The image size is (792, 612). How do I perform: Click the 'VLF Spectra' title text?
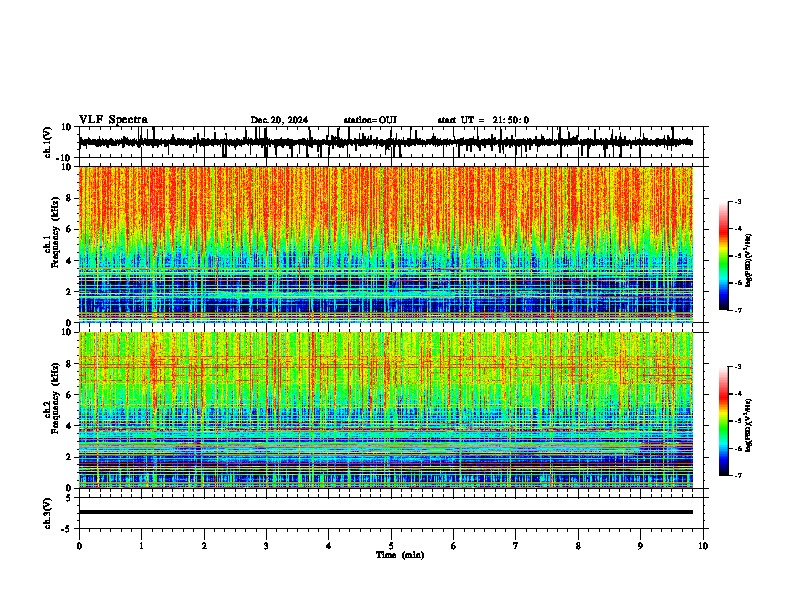(x=113, y=120)
